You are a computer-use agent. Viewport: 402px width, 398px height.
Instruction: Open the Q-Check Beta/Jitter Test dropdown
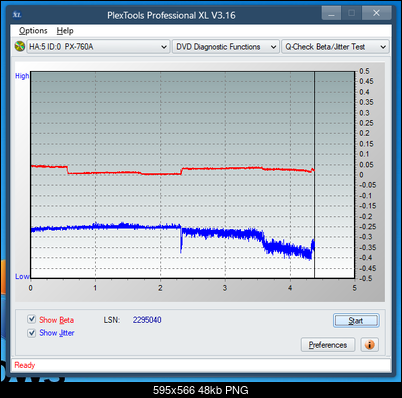[335, 47]
